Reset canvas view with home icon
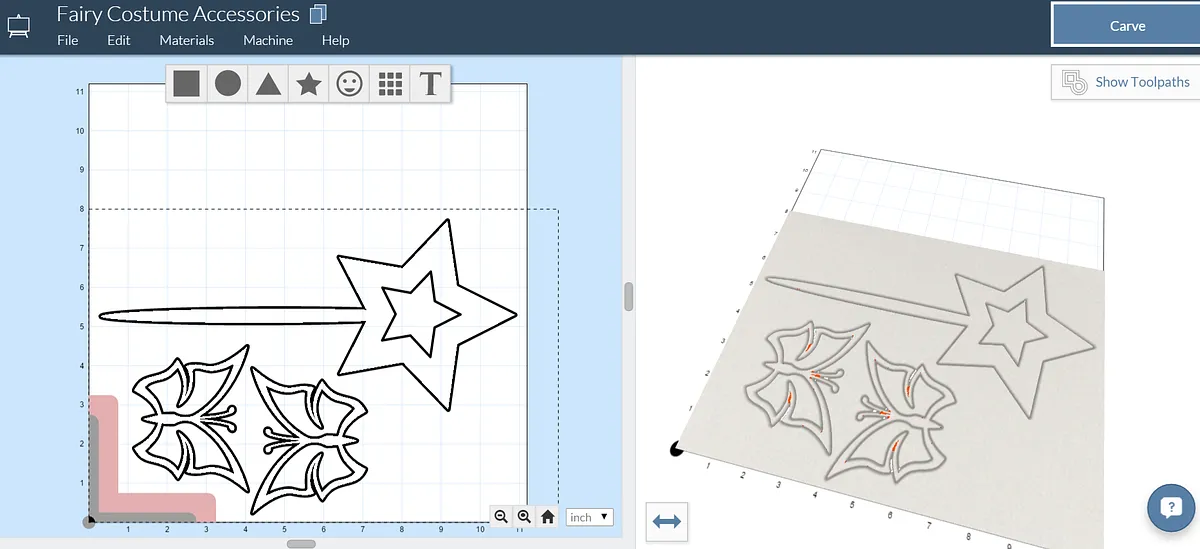 [x=547, y=517]
